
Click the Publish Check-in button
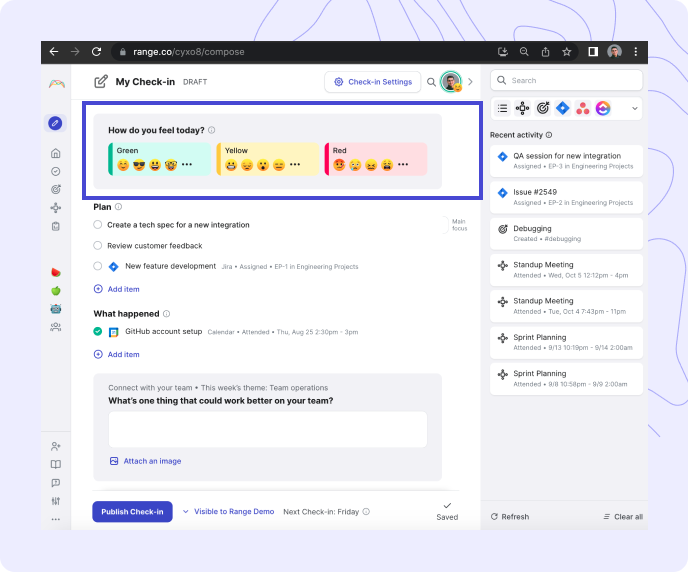(x=132, y=512)
